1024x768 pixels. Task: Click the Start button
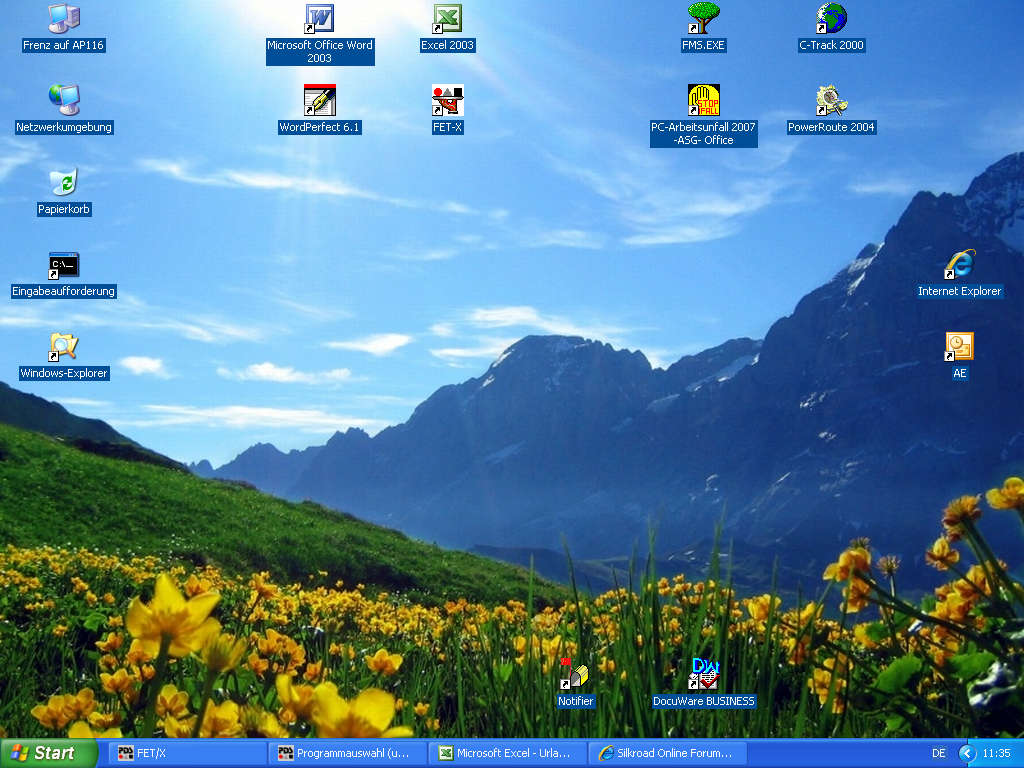pos(48,753)
